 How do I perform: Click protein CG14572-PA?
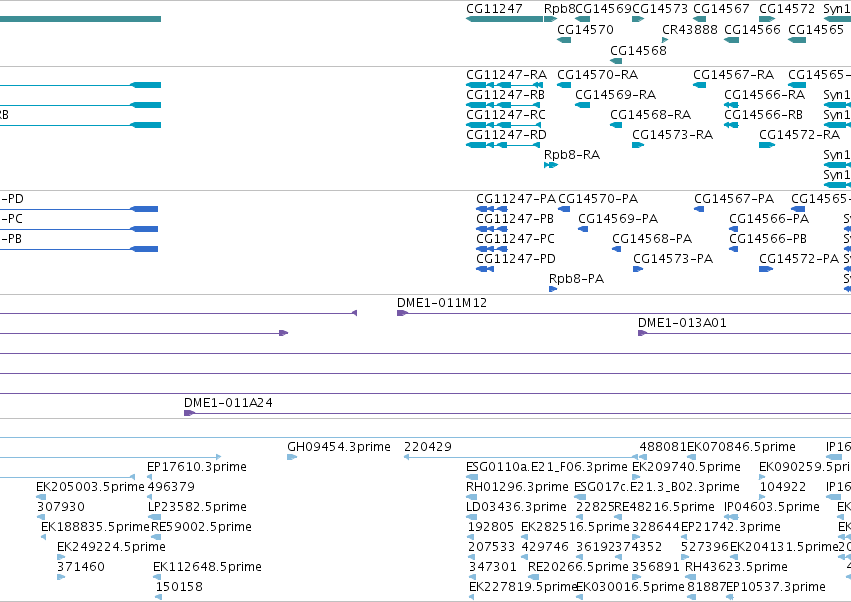(x=799, y=259)
